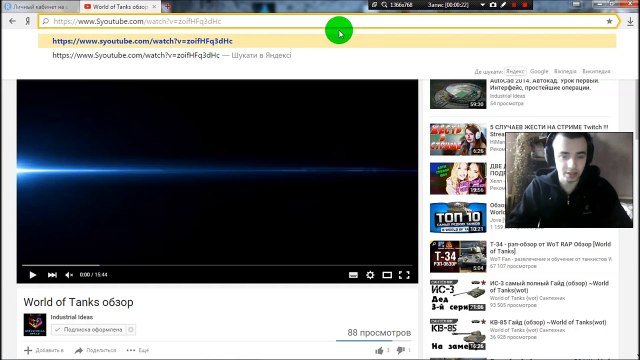Open a new tab with plus button
Viewport: 640px width, 360px height.
click(x=167, y=7)
